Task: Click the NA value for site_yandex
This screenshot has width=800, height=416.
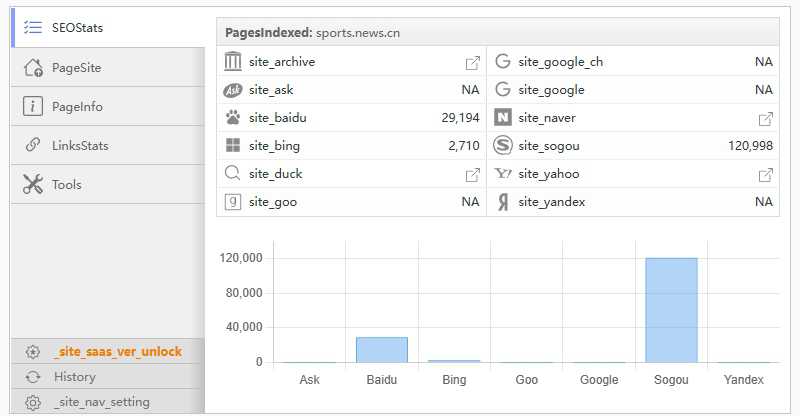Action: [764, 202]
